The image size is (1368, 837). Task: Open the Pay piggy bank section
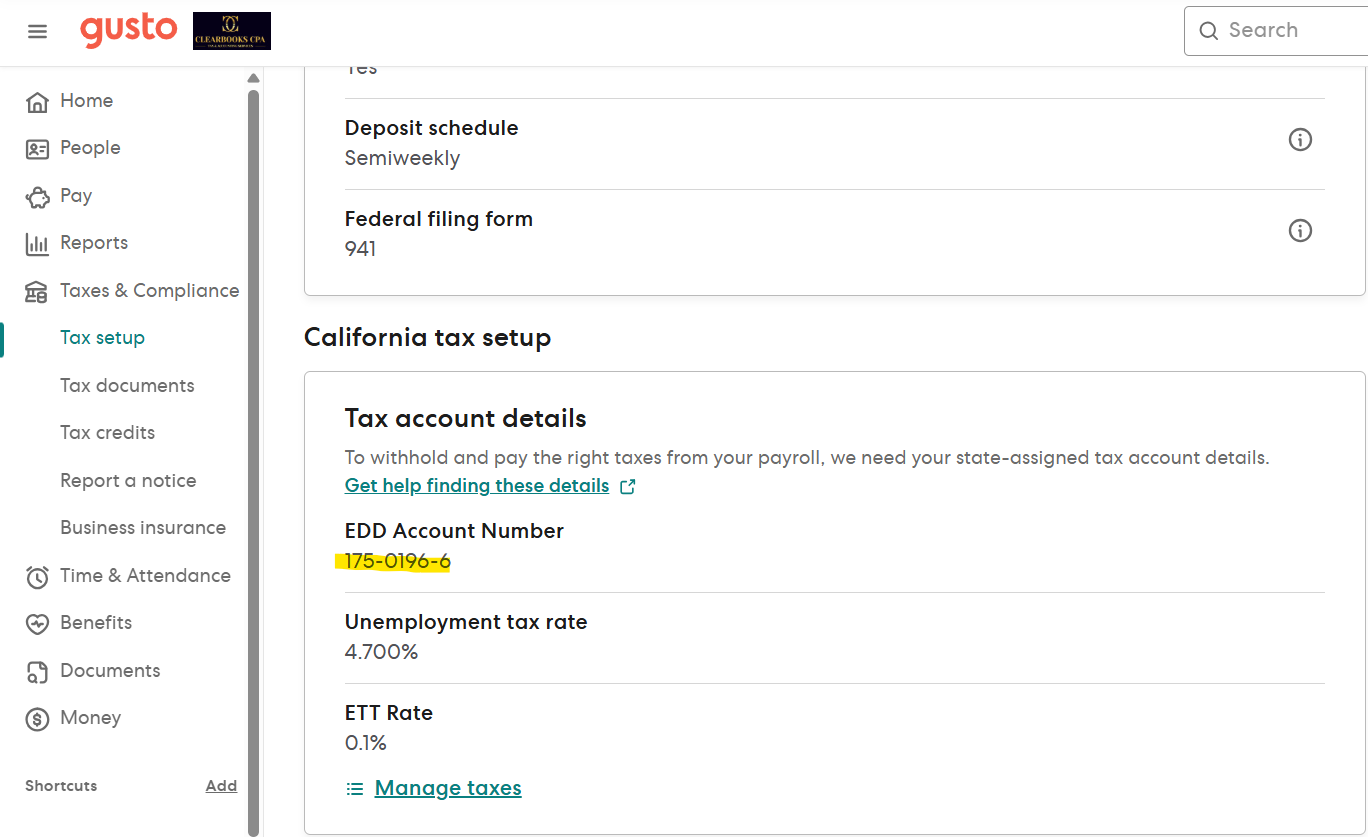[x=76, y=196]
